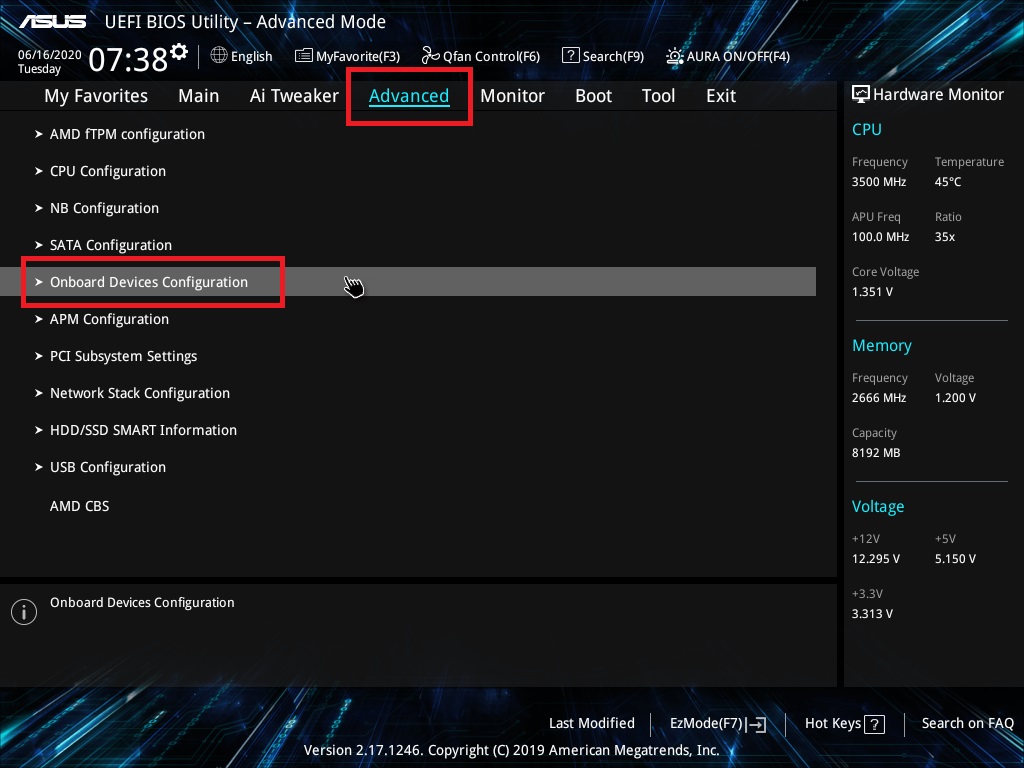Click the AURA light bulb icon

point(675,56)
